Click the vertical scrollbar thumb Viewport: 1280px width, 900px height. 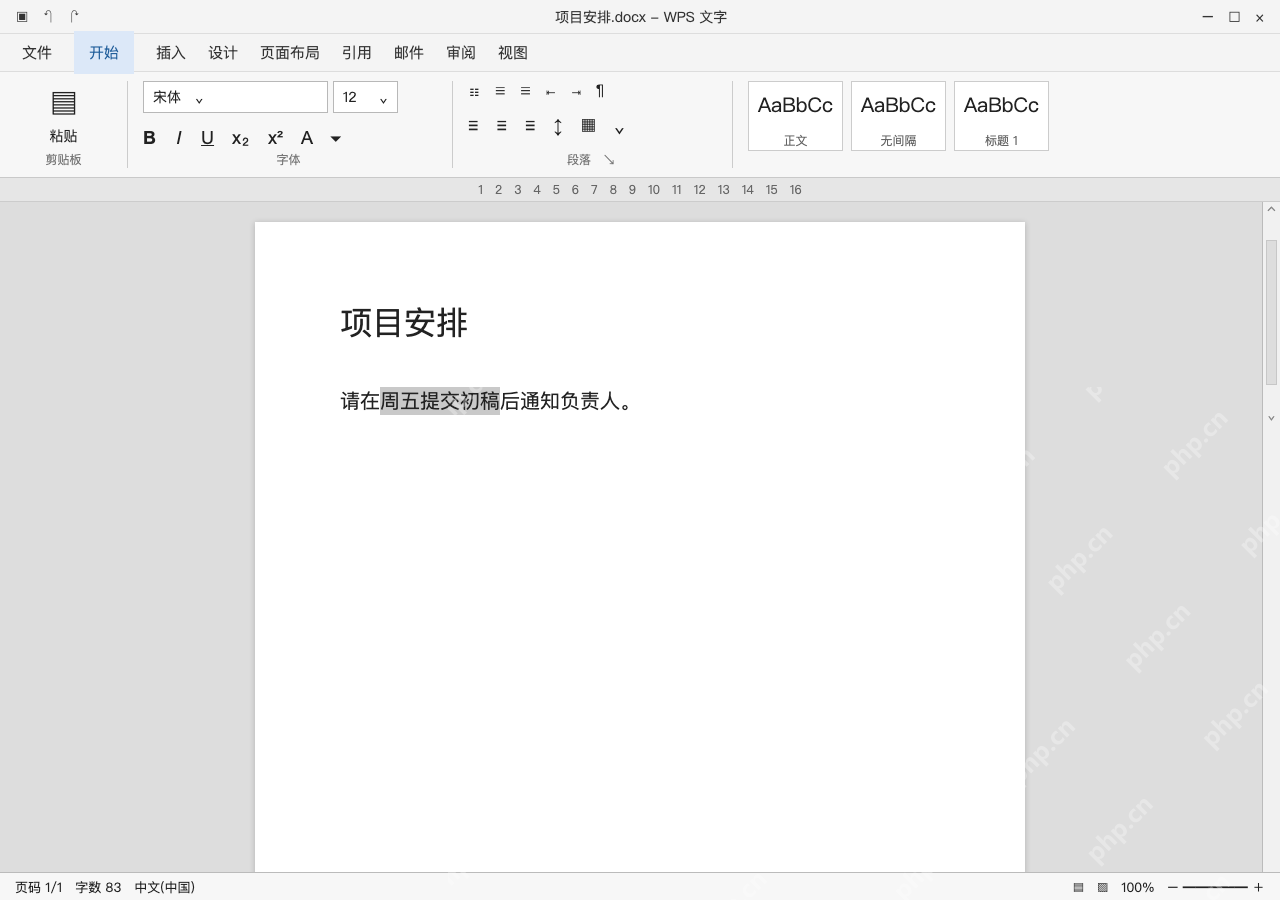(1271, 312)
